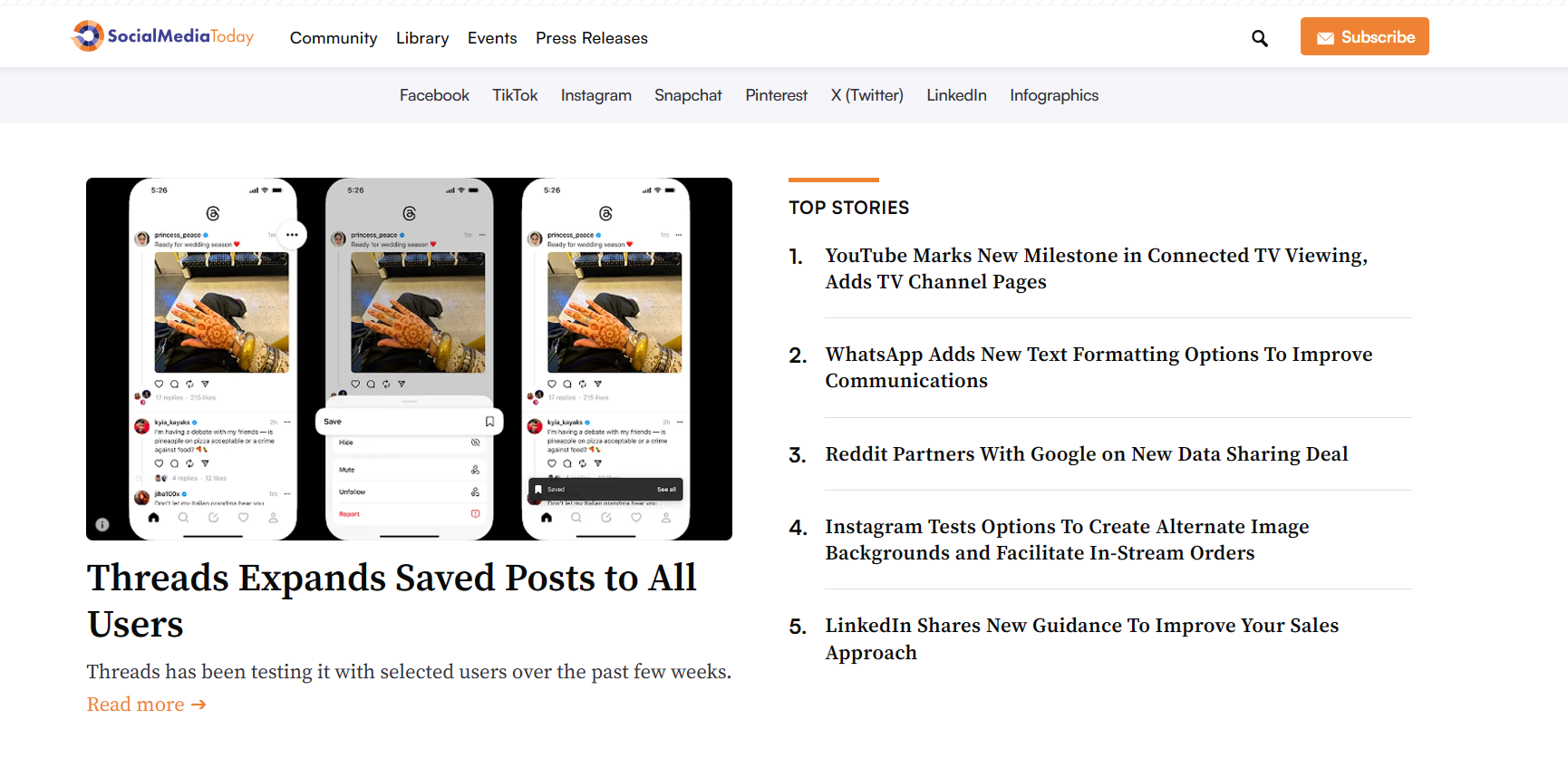Open Instagram alternate image backgrounds story
1568x759 pixels.
[1067, 540]
